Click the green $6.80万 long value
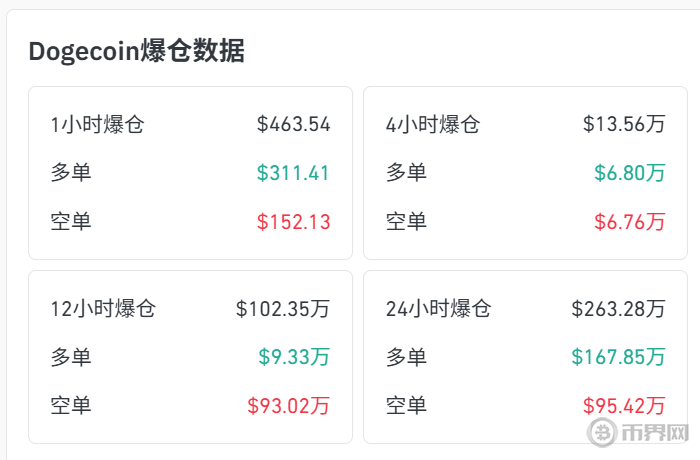 coord(629,173)
